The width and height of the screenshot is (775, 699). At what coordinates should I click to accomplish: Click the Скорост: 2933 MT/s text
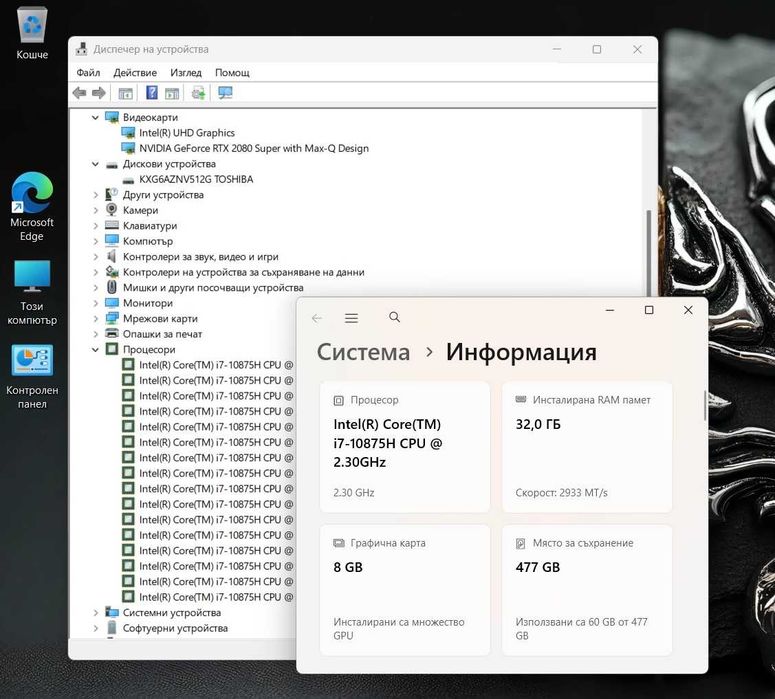coord(561,493)
